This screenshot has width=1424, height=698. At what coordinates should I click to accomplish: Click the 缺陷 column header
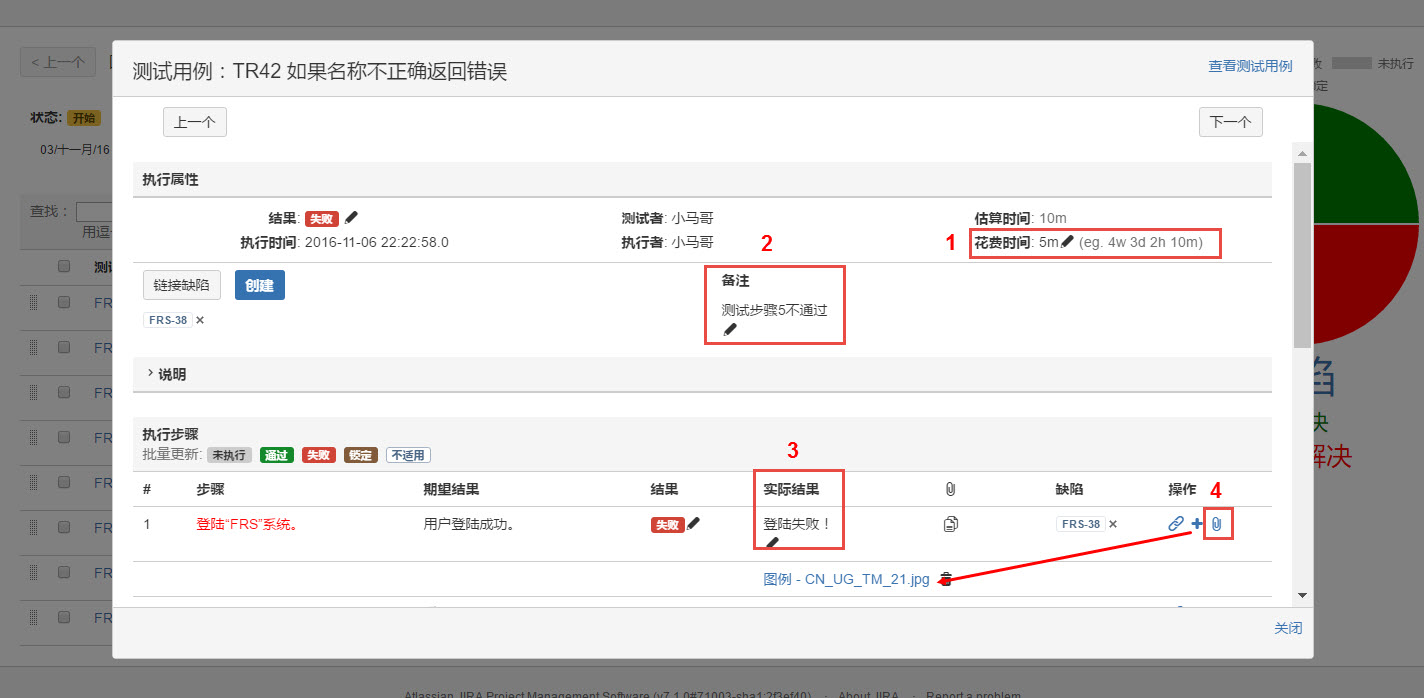(1070, 490)
